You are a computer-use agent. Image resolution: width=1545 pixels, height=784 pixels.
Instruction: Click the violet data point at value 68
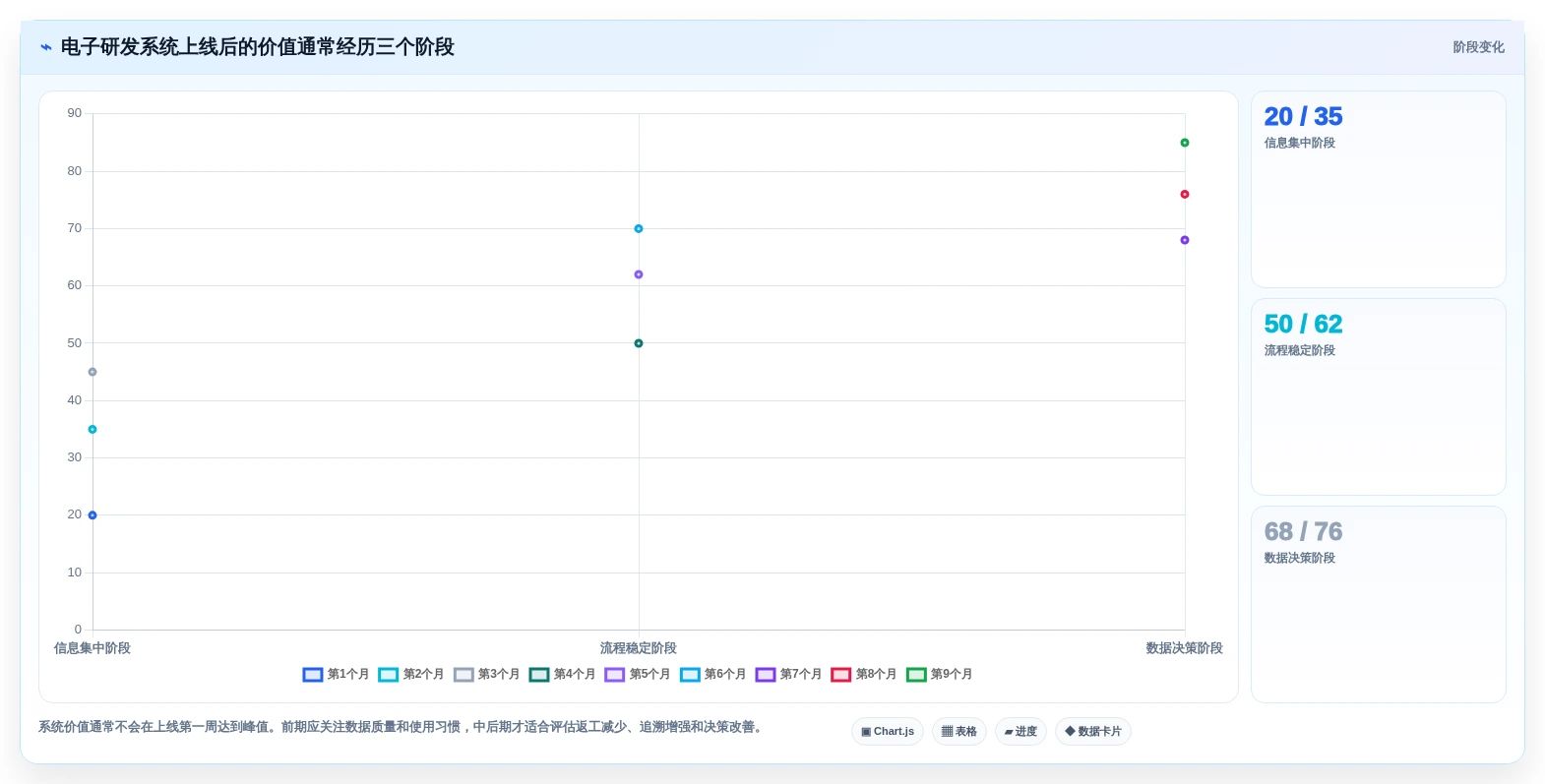pos(1185,240)
